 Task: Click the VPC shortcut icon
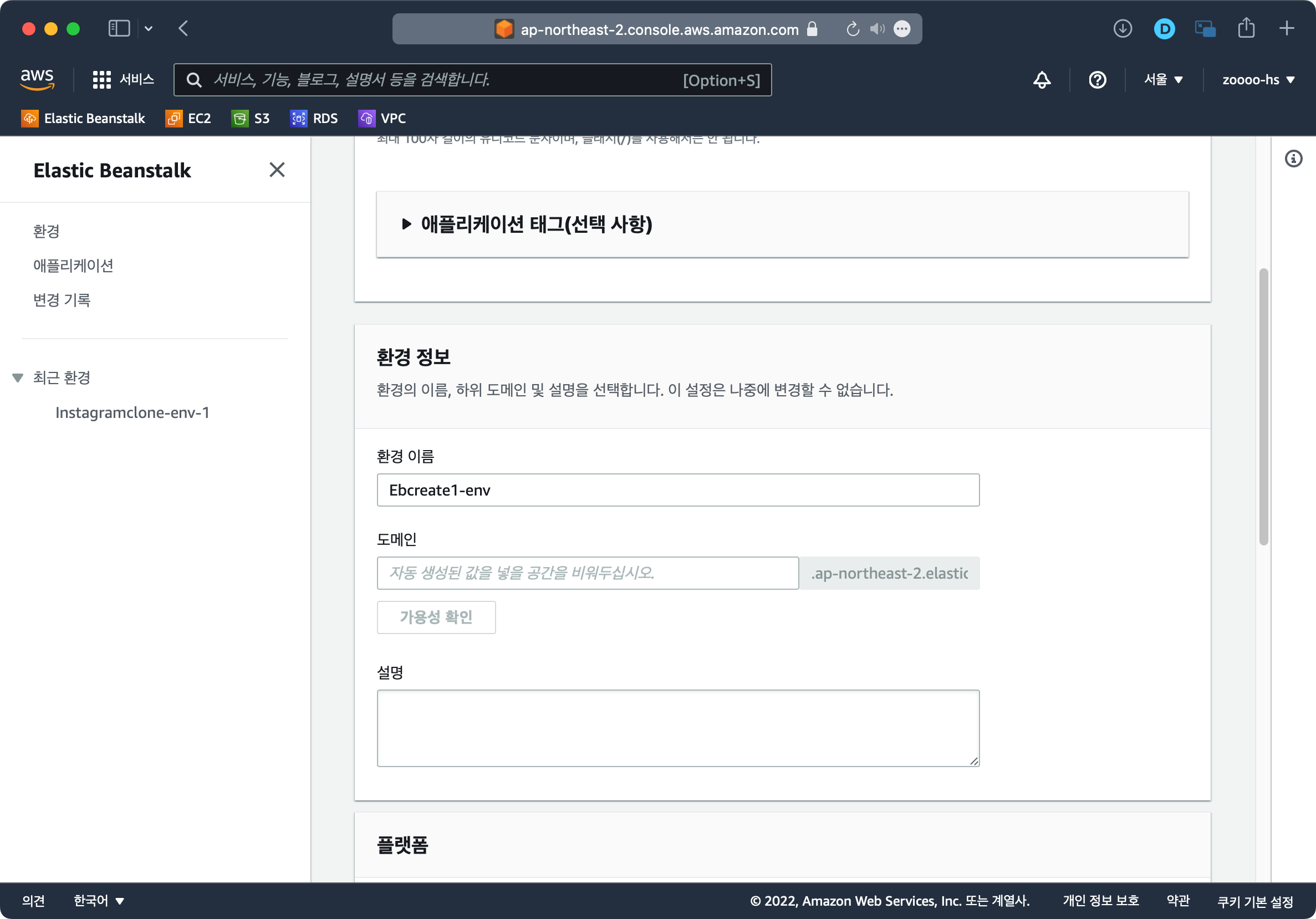[x=367, y=118]
